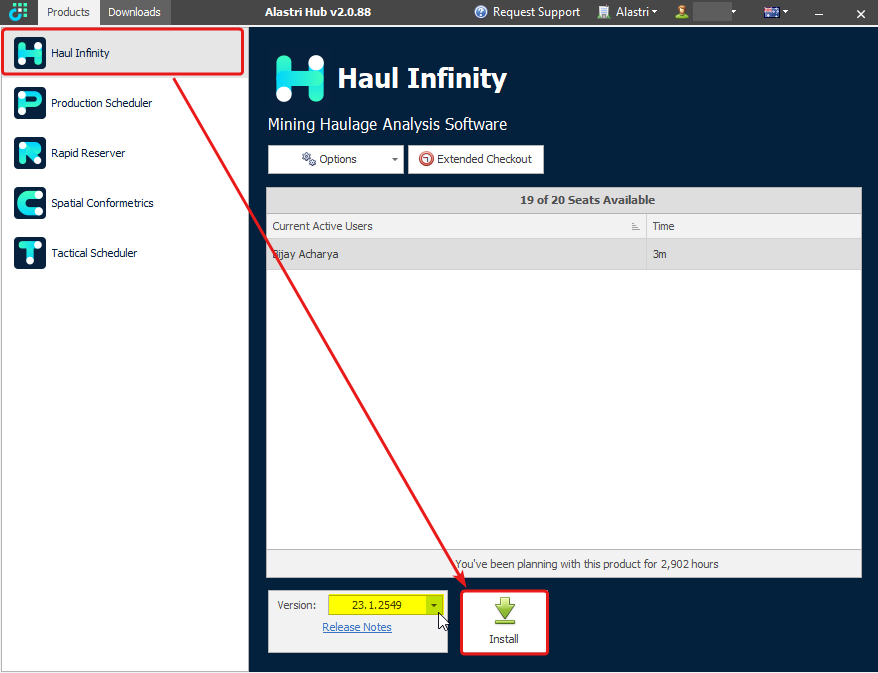Viewport: 878px width, 673px height.
Task: Click the sort icon in Current Active Users header
Action: coord(636,227)
